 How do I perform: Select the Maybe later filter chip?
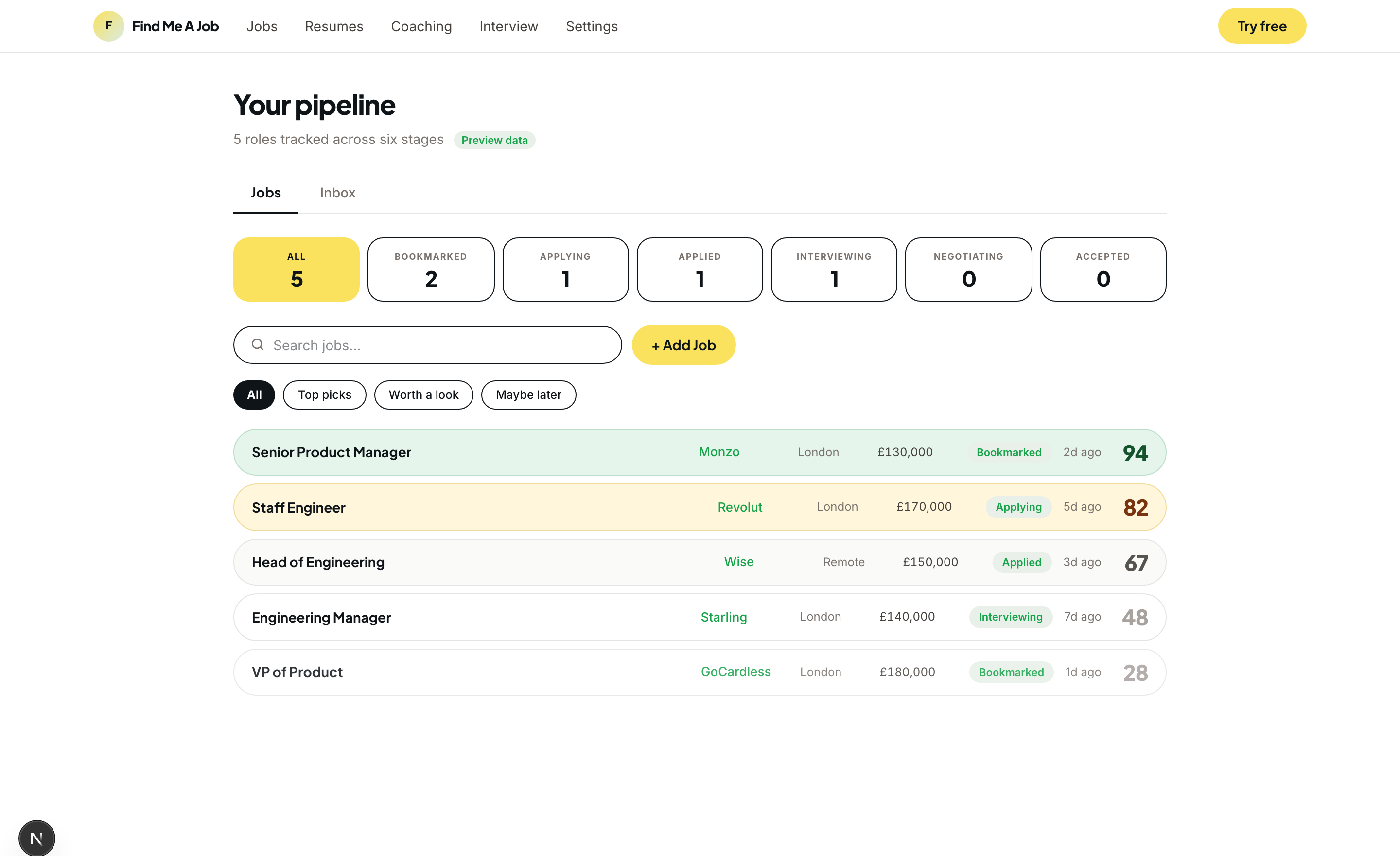pyautogui.click(x=528, y=395)
